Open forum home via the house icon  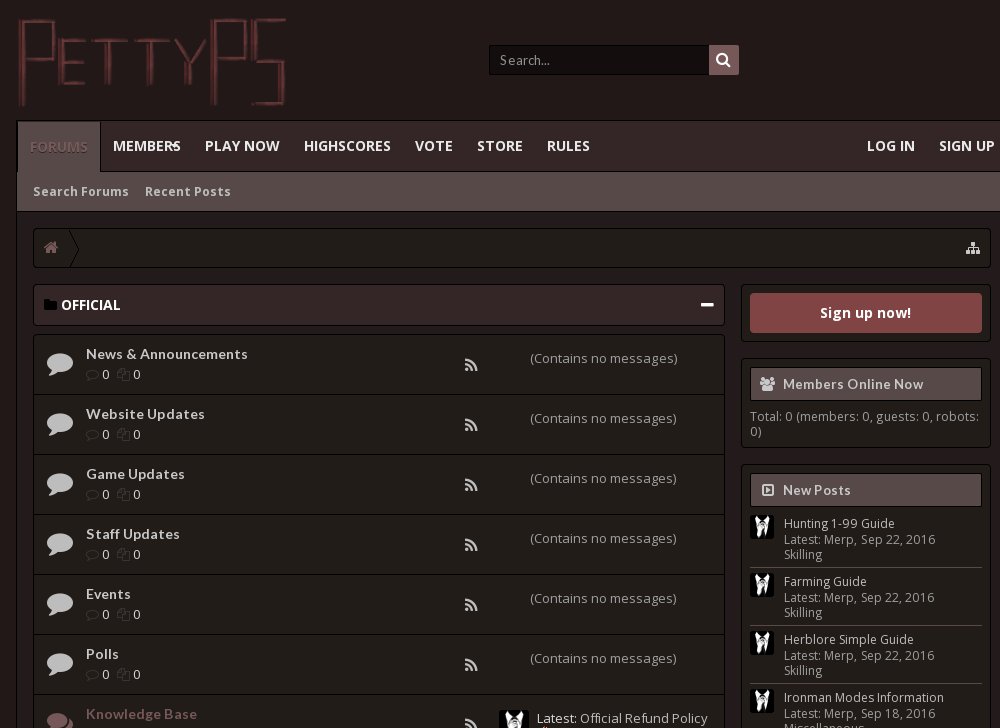51,247
